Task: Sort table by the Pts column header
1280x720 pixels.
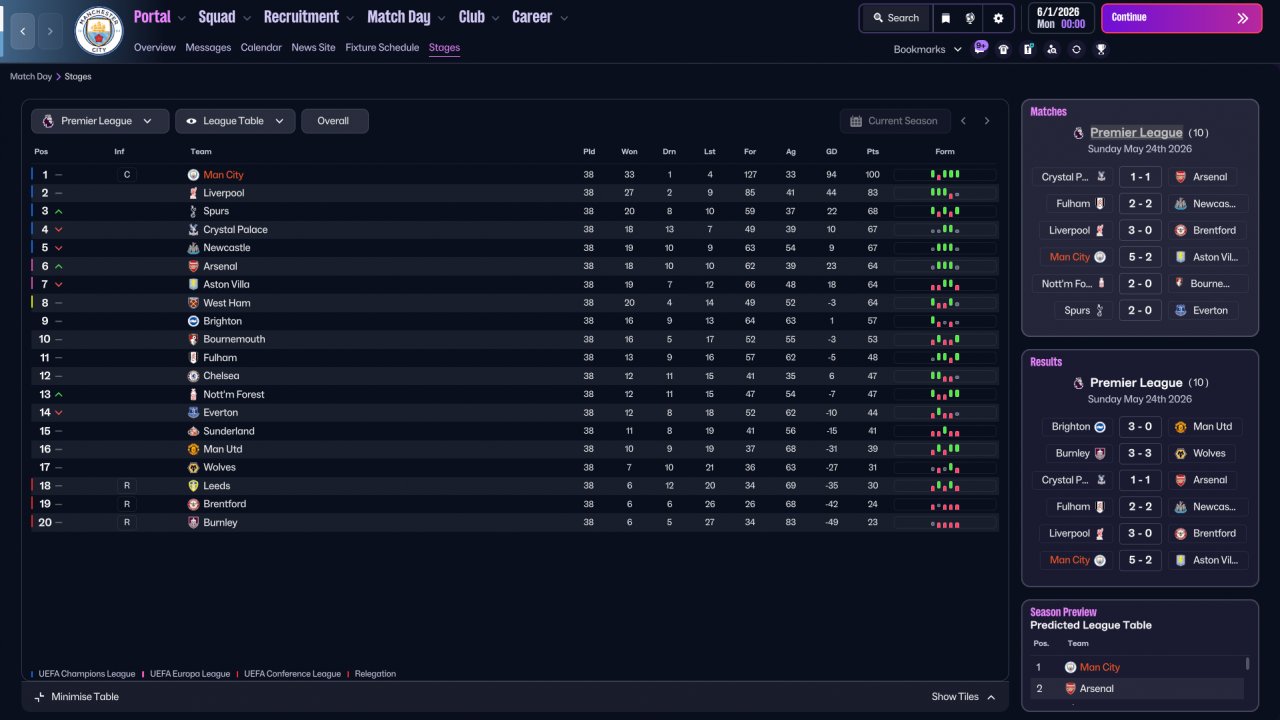Action: [x=873, y=152]
